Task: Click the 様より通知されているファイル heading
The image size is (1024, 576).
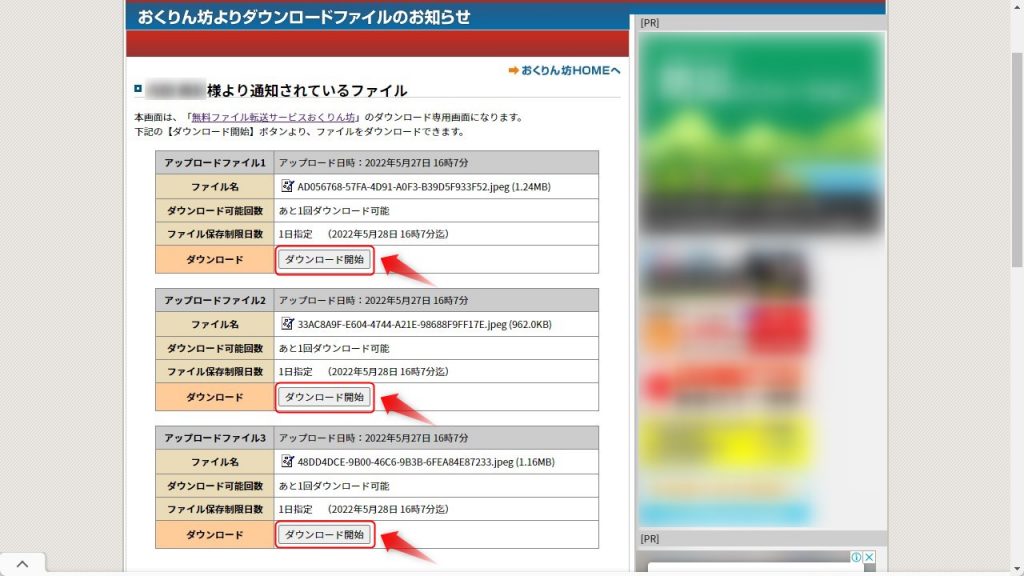Action: (307, 90)
